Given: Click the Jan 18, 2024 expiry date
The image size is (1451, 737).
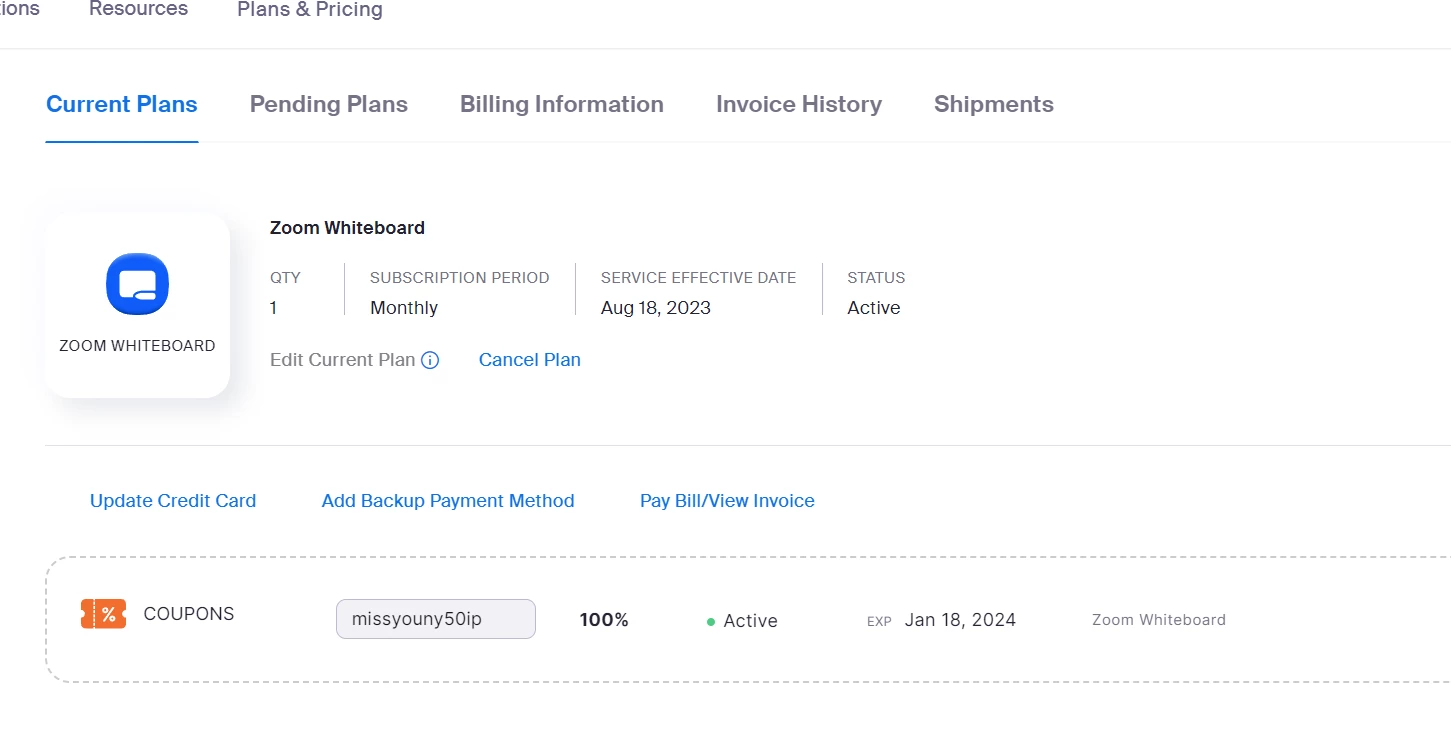Looking at the screenshot, I should point(960,620).
